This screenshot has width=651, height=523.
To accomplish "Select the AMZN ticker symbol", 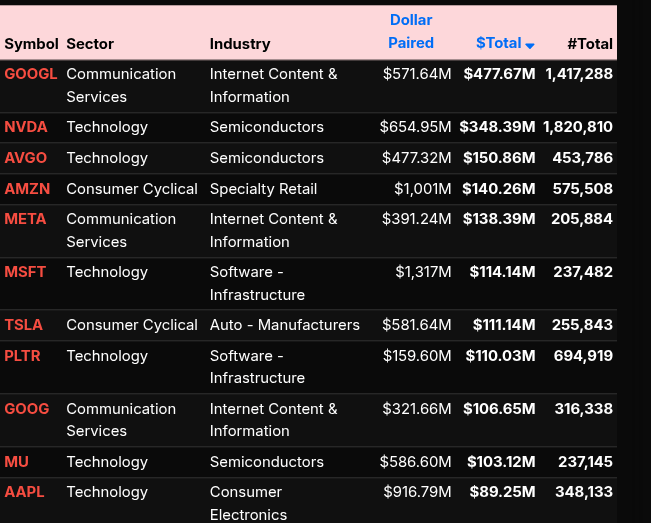I will click(27, 189).
